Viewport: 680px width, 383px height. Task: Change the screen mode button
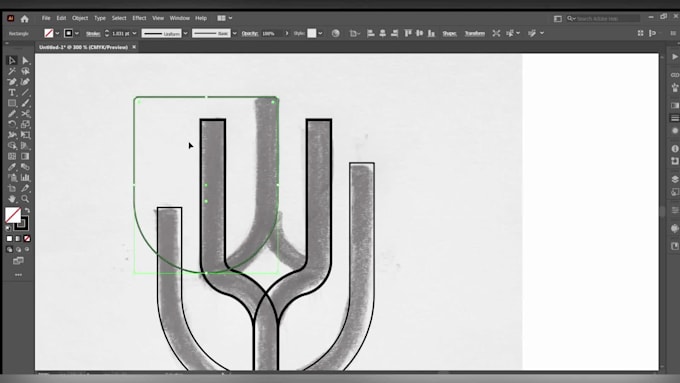(18, 261)
